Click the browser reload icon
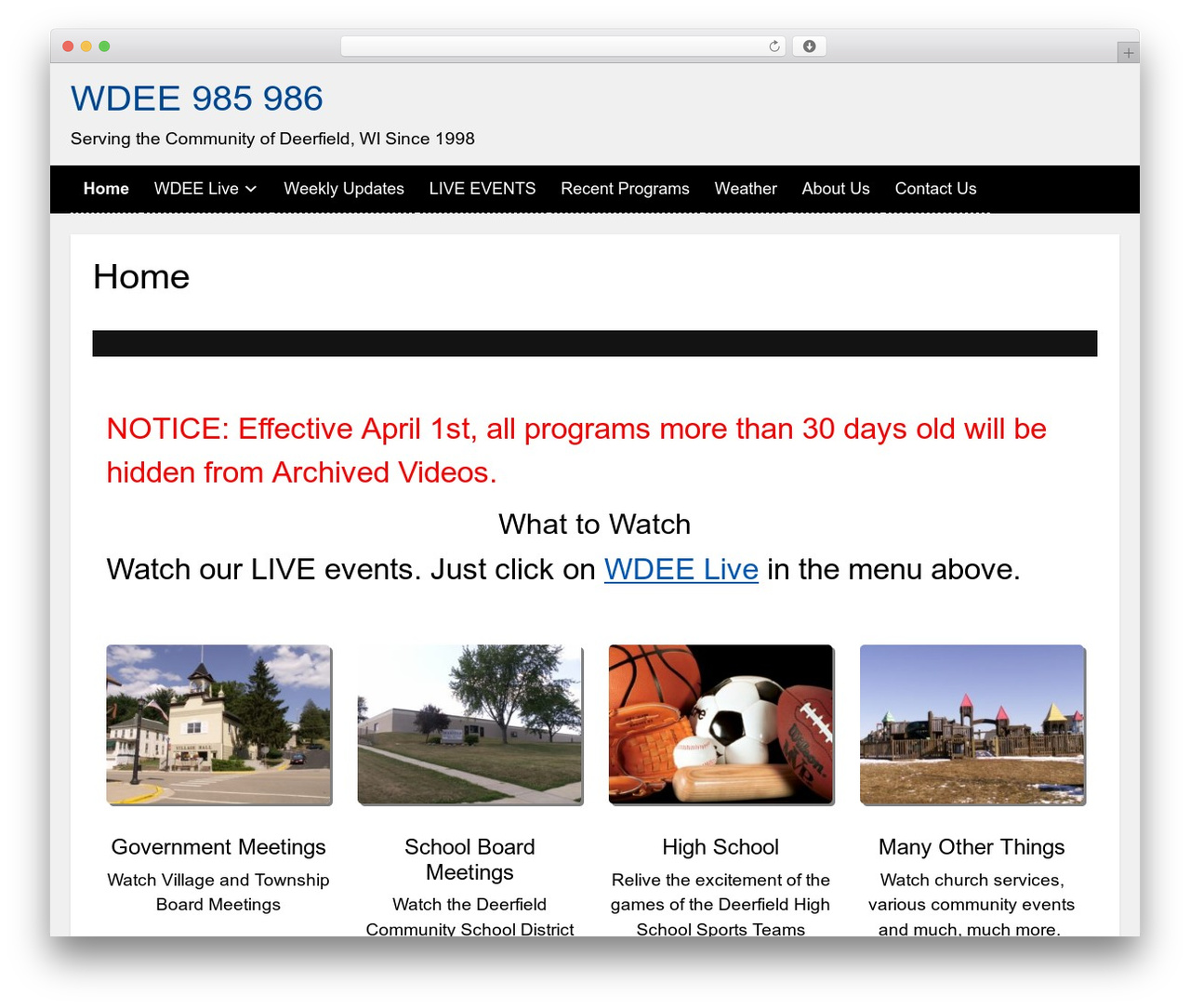This screenshot has width=1190, height=1008. (773, 46)
